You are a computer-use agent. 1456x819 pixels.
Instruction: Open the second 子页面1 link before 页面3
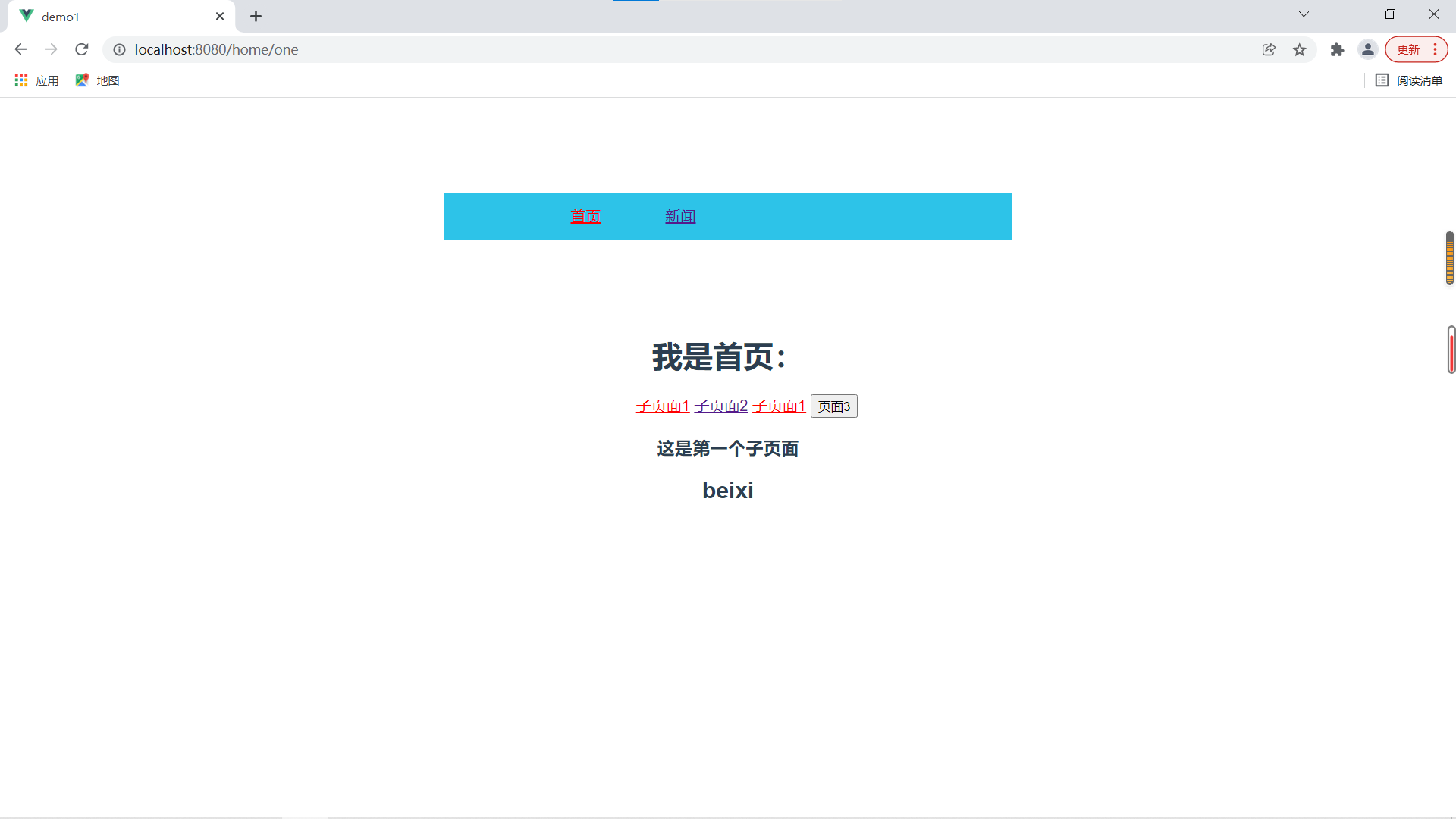click(x=779, y=406)
